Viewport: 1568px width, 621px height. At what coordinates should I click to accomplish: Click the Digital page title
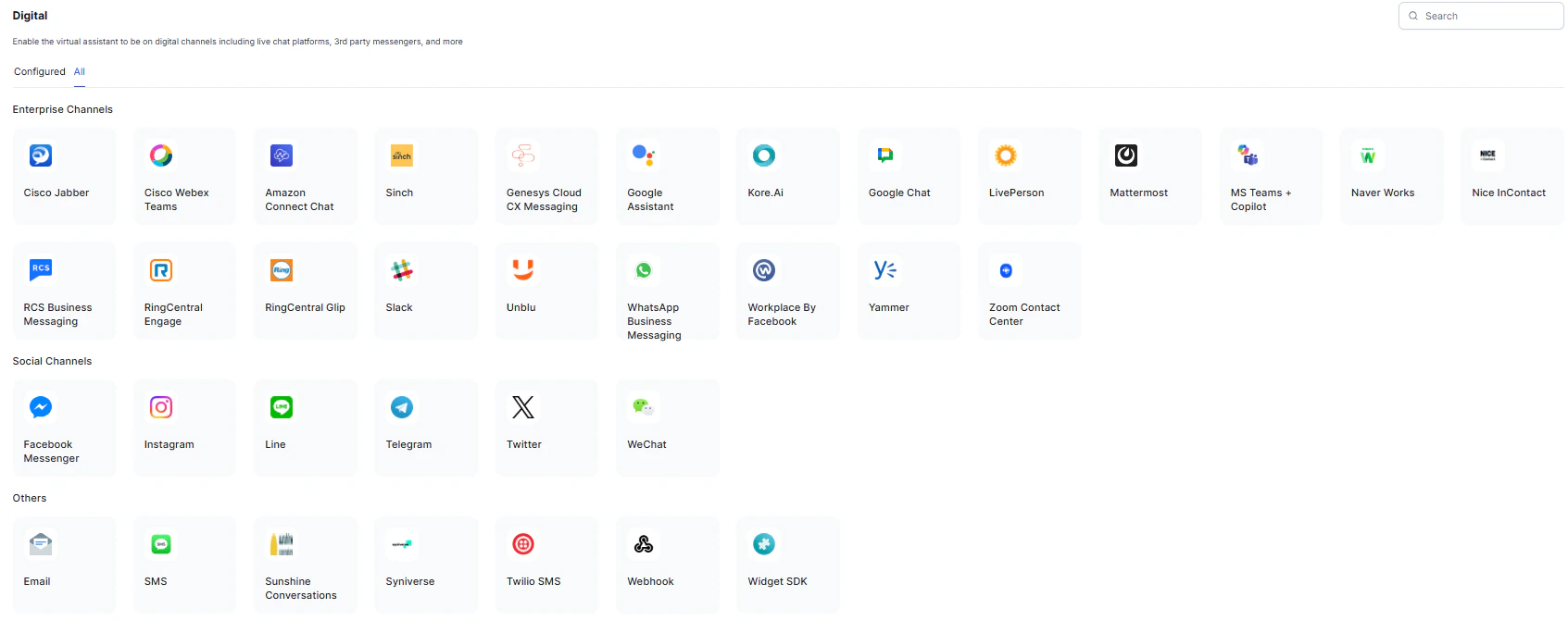[30, 16]
